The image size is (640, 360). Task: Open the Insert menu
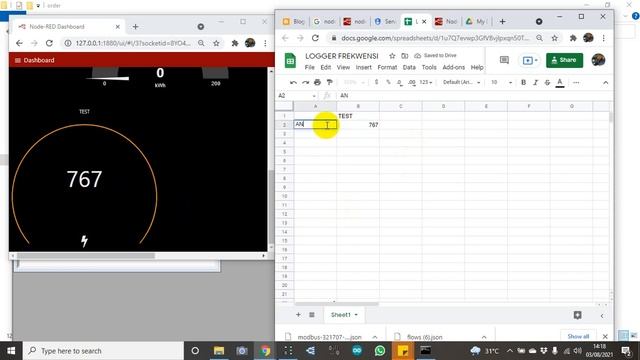(363, 67)
